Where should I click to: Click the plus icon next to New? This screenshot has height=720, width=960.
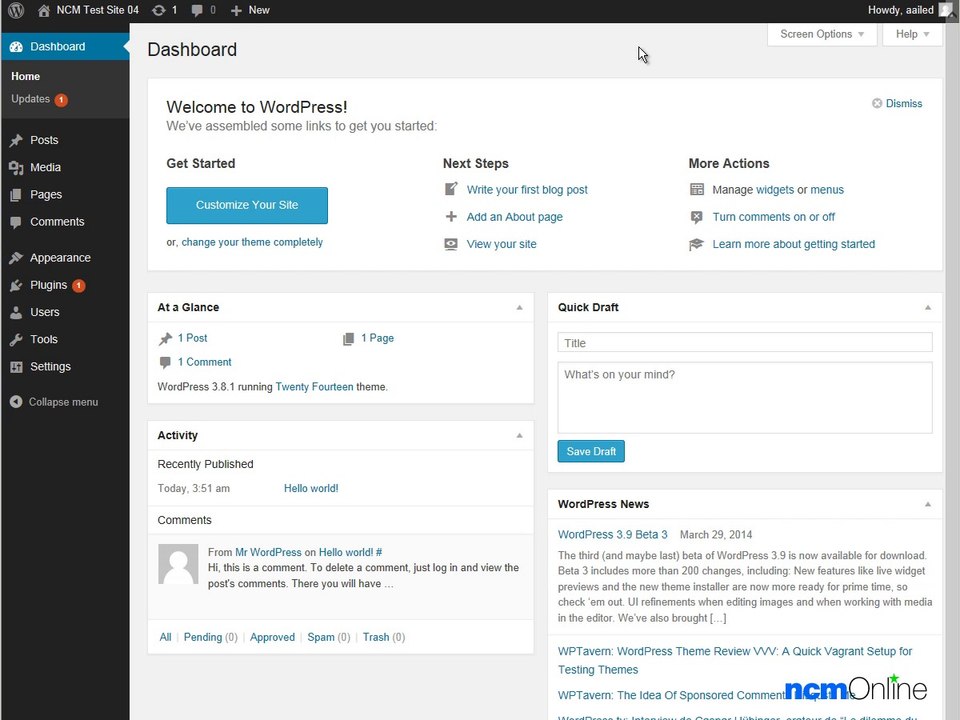tap(236, 10)
